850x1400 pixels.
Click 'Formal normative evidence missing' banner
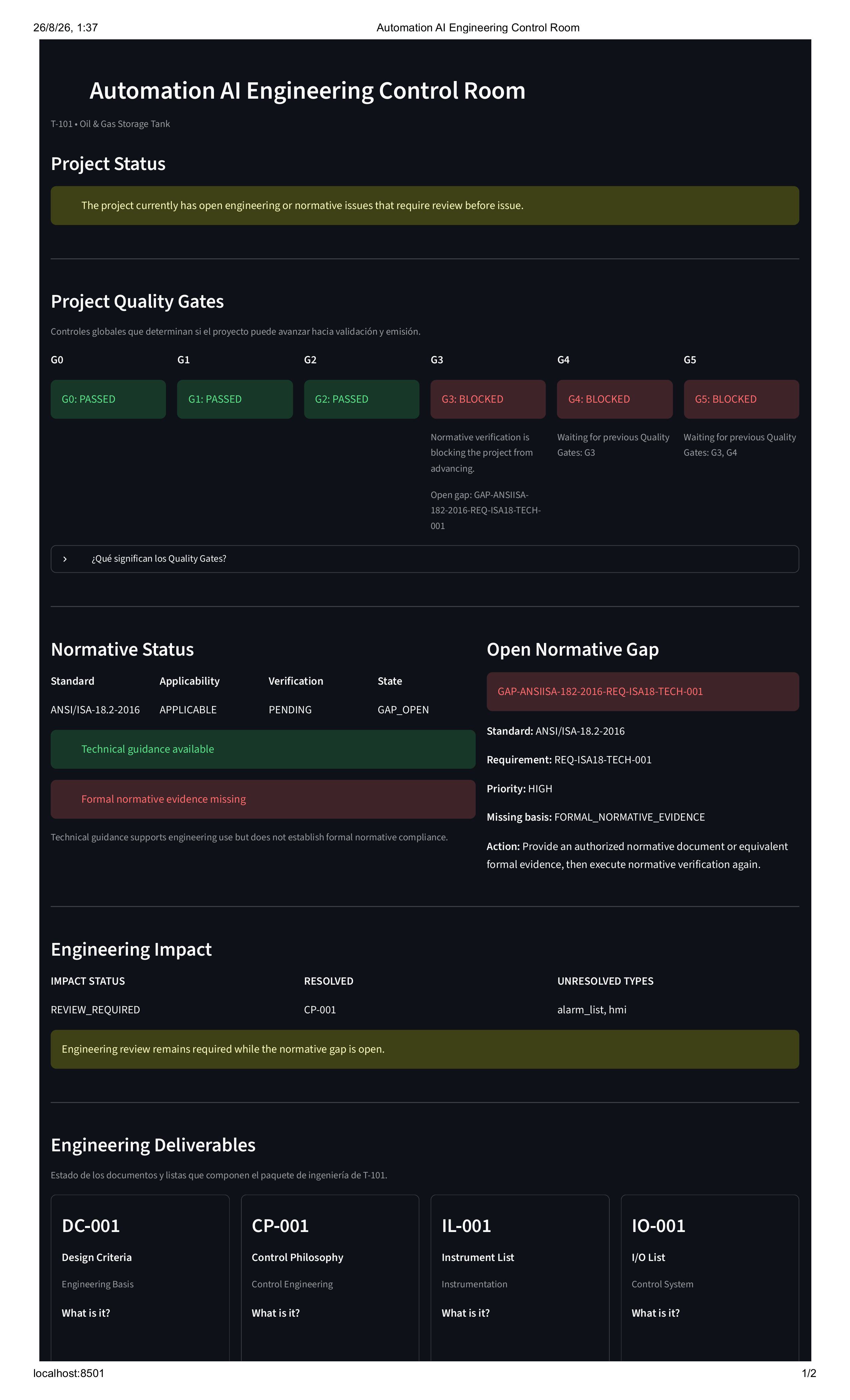pyautogui.click(x=263, y=799)
